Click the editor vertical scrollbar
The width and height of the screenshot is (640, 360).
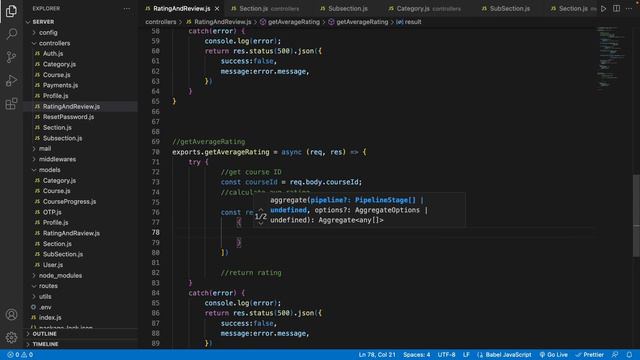636,216
